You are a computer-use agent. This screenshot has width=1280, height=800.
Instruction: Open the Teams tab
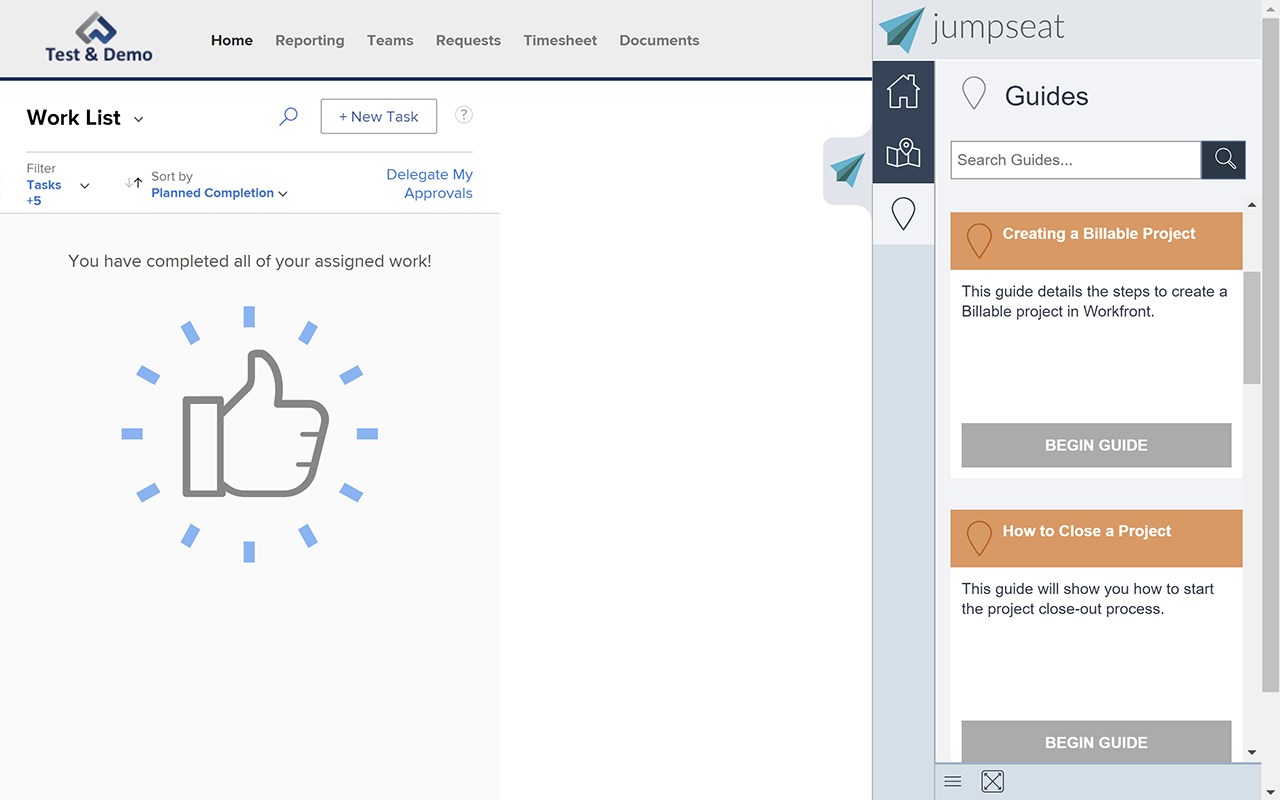[390, 40]
